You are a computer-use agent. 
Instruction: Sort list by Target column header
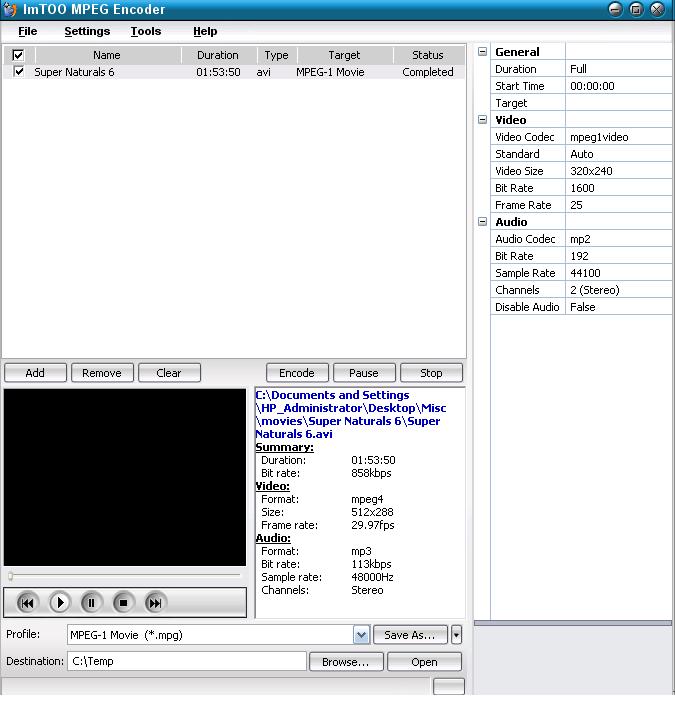pyautogui.click(x=344, y=55)
